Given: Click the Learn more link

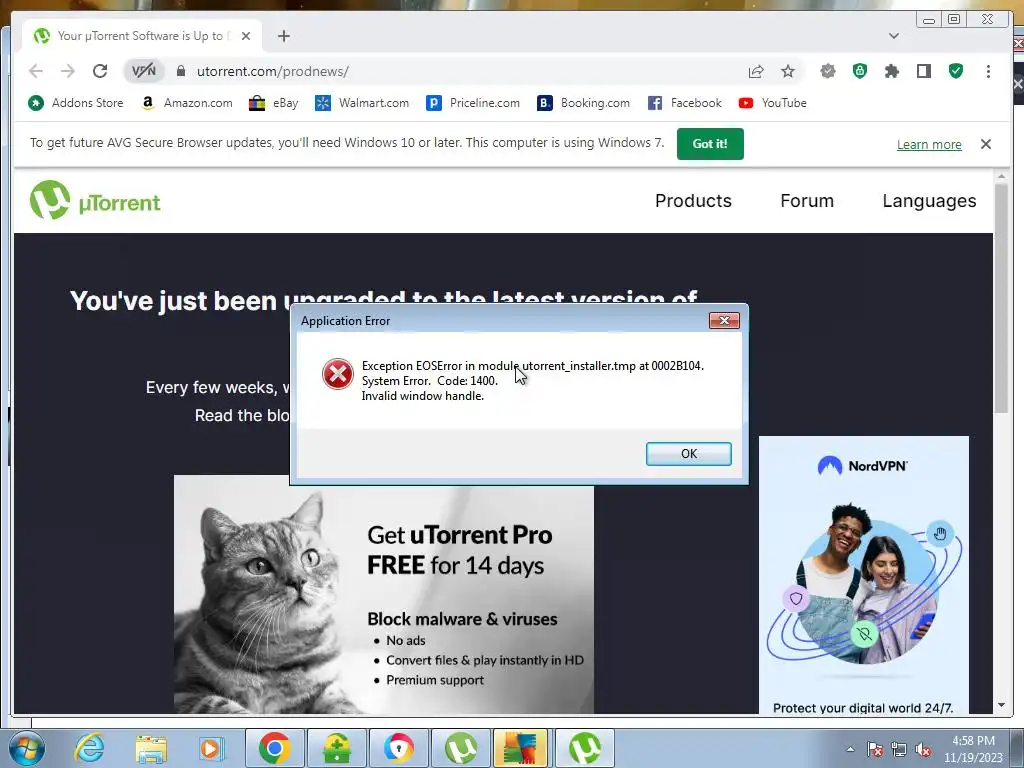Looking at the screenshot, I should [929, 144].
